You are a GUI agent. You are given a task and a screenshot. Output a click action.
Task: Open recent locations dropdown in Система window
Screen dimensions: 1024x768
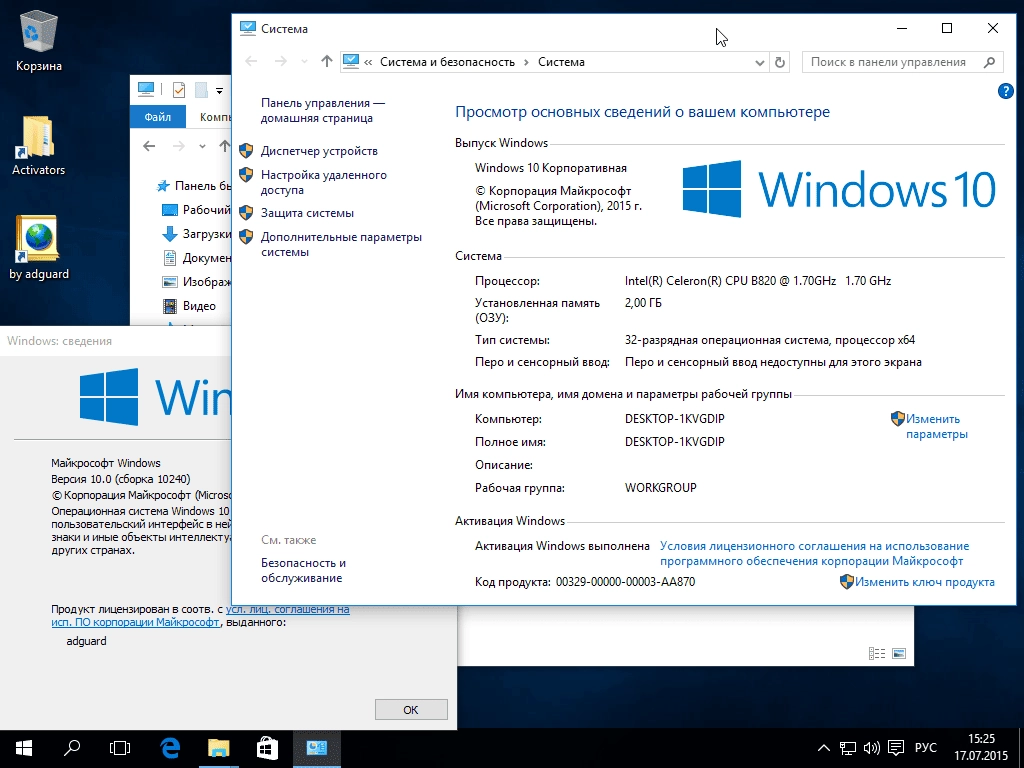click(x=304, y=61)
